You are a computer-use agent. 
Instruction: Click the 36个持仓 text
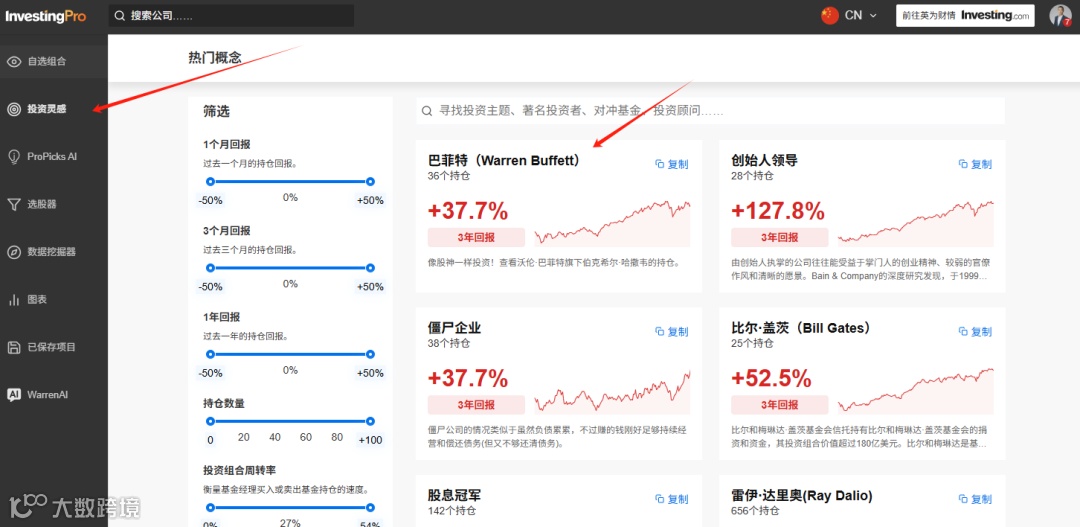click(449, 176)
